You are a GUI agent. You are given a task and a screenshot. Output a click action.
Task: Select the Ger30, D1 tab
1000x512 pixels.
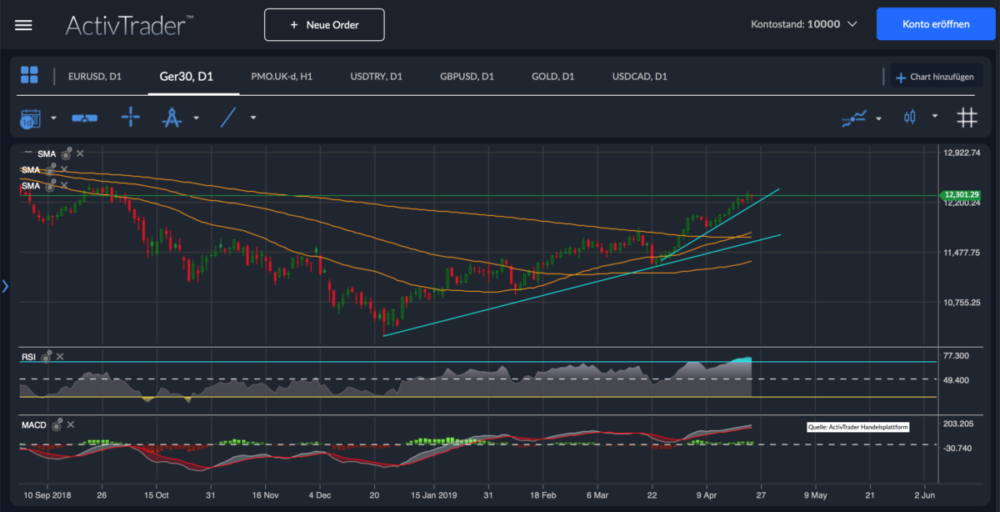click(x=186, y=77)
